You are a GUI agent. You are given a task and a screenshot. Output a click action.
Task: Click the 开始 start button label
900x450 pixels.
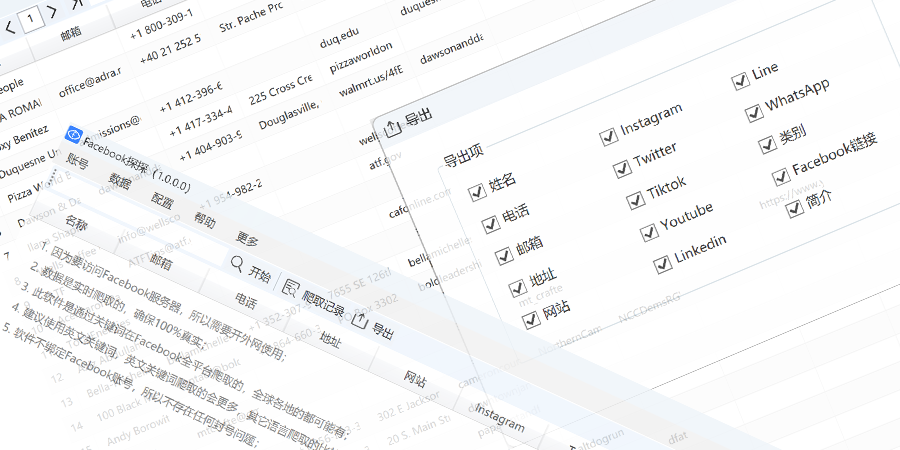pyautogui.click(x=259, y=273)
